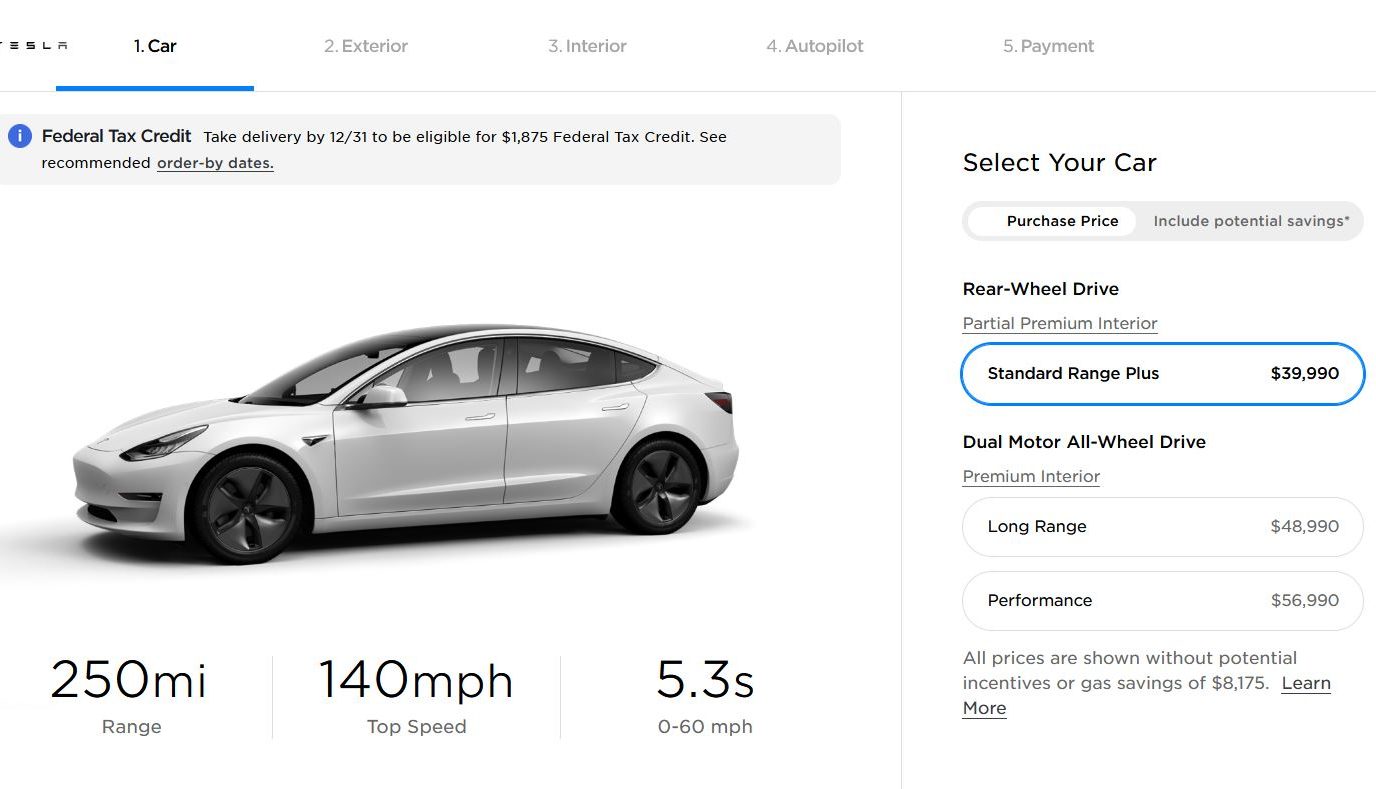The height and width of the screenshot is (789, 1376).
Task: Go to the 2. Exterior step
Action: point(366,46)
